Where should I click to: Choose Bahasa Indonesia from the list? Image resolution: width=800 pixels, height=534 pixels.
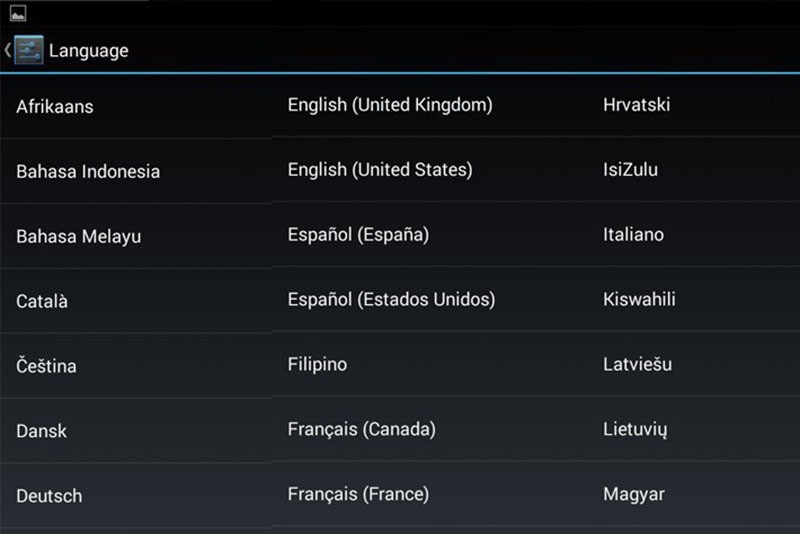pos(88,171)
